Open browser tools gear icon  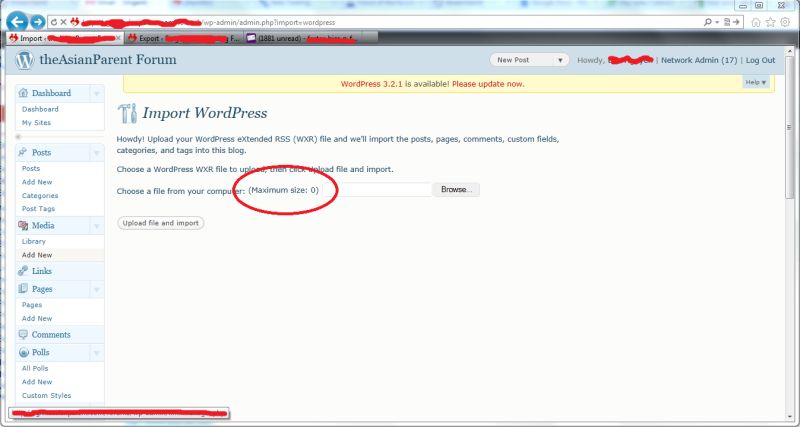[785, 22]
